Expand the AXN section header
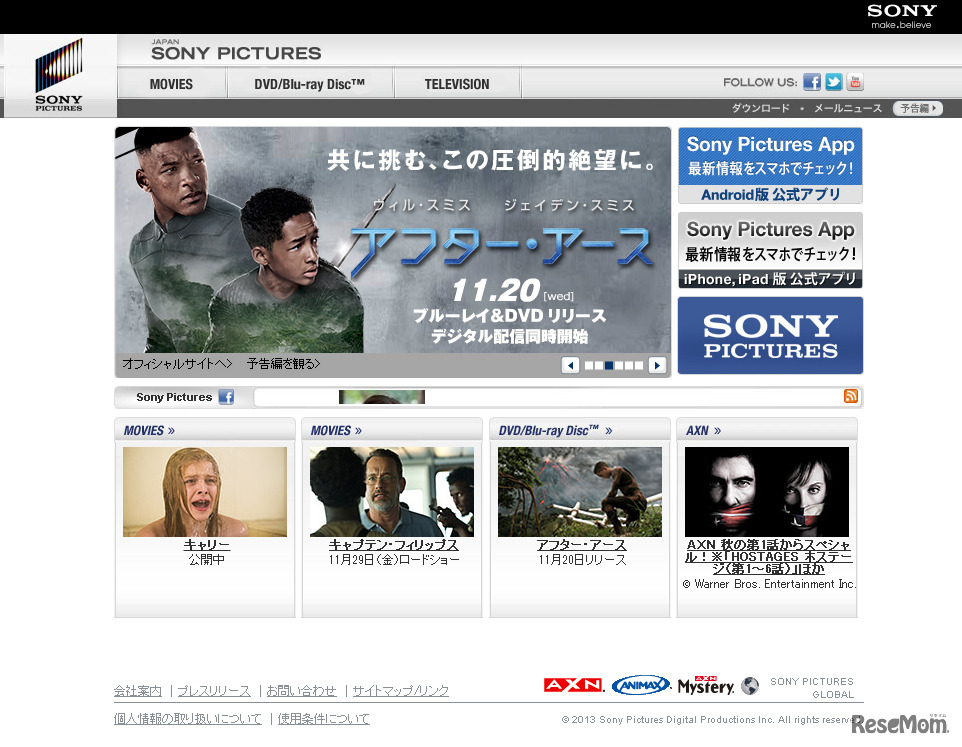The image size is (962, 747). [x=703, y=431]
